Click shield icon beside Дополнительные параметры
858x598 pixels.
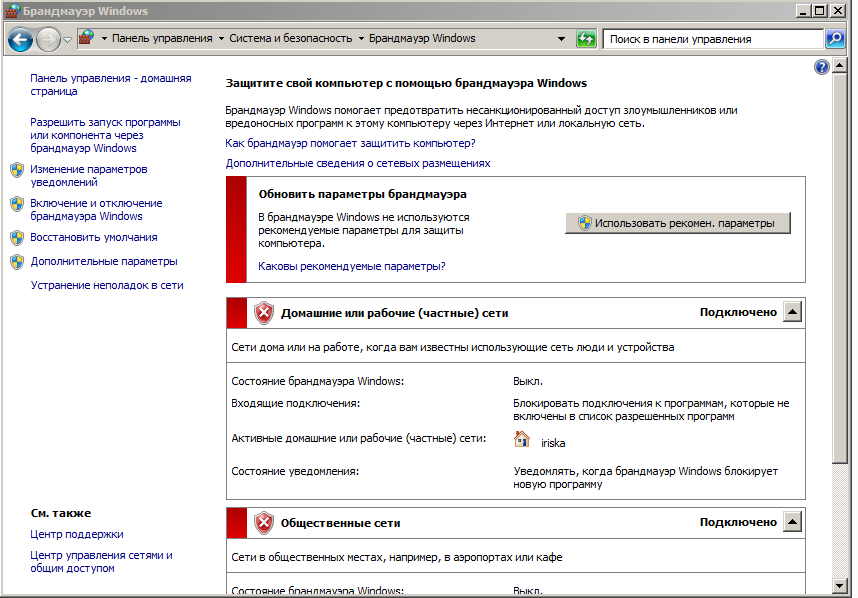pyautogui.click(x=17, y=262)
